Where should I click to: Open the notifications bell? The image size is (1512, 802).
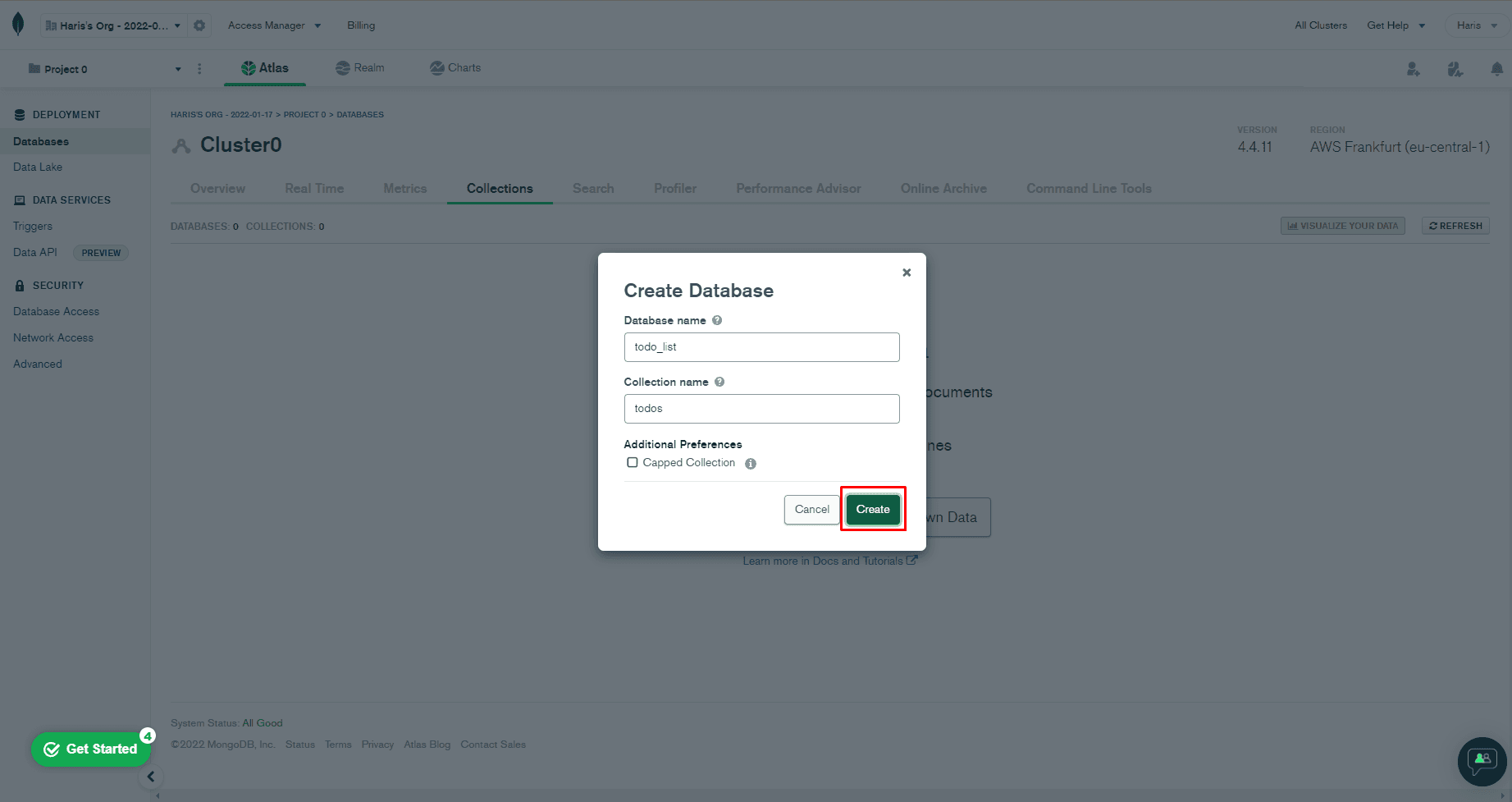click(x=1496, y=69)
